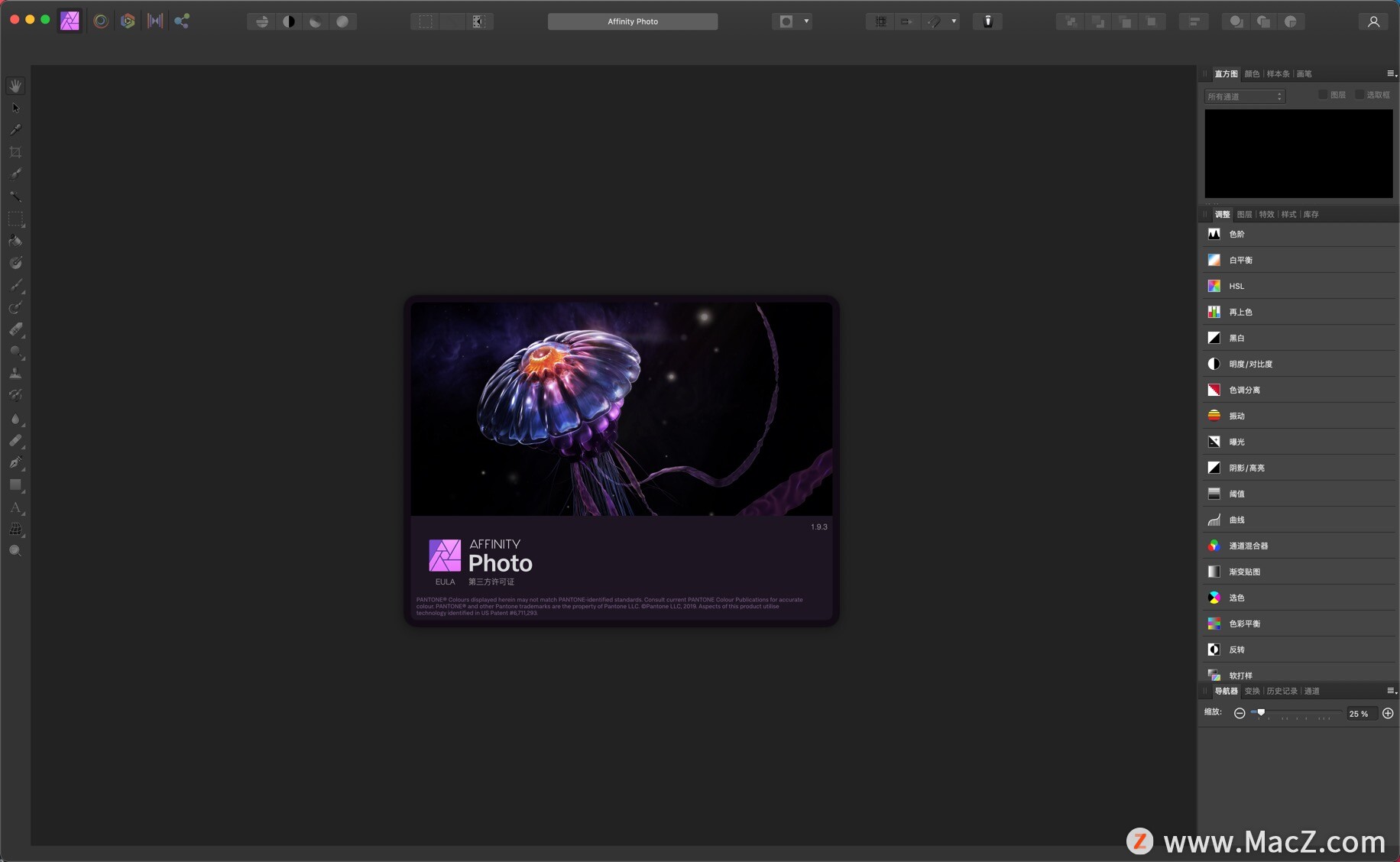The width and height of the screenshot is (1400, 862).
Task: Select the Move tool arrow
Action: point(15,108)
